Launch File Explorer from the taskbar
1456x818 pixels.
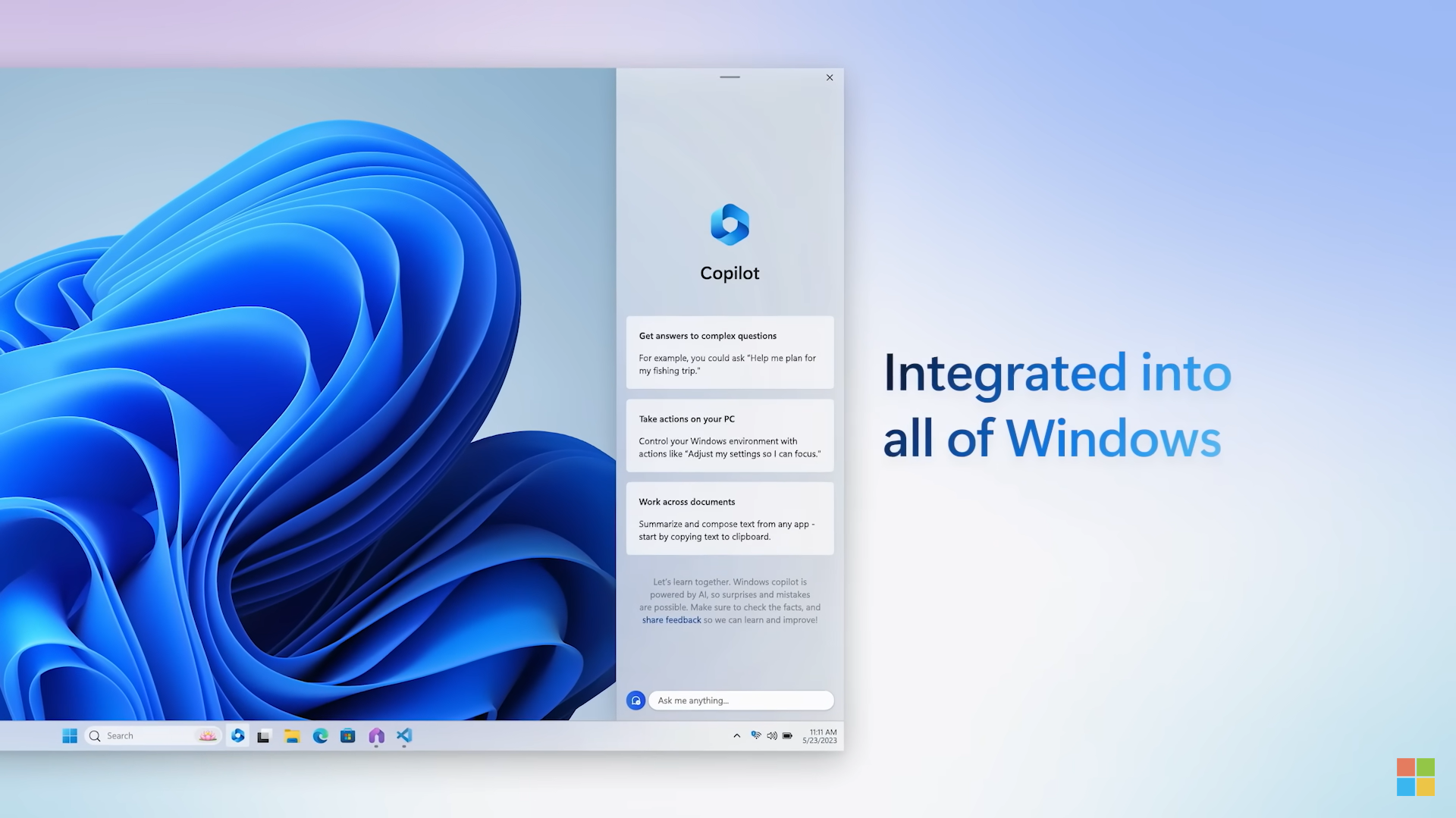[292, 736]
